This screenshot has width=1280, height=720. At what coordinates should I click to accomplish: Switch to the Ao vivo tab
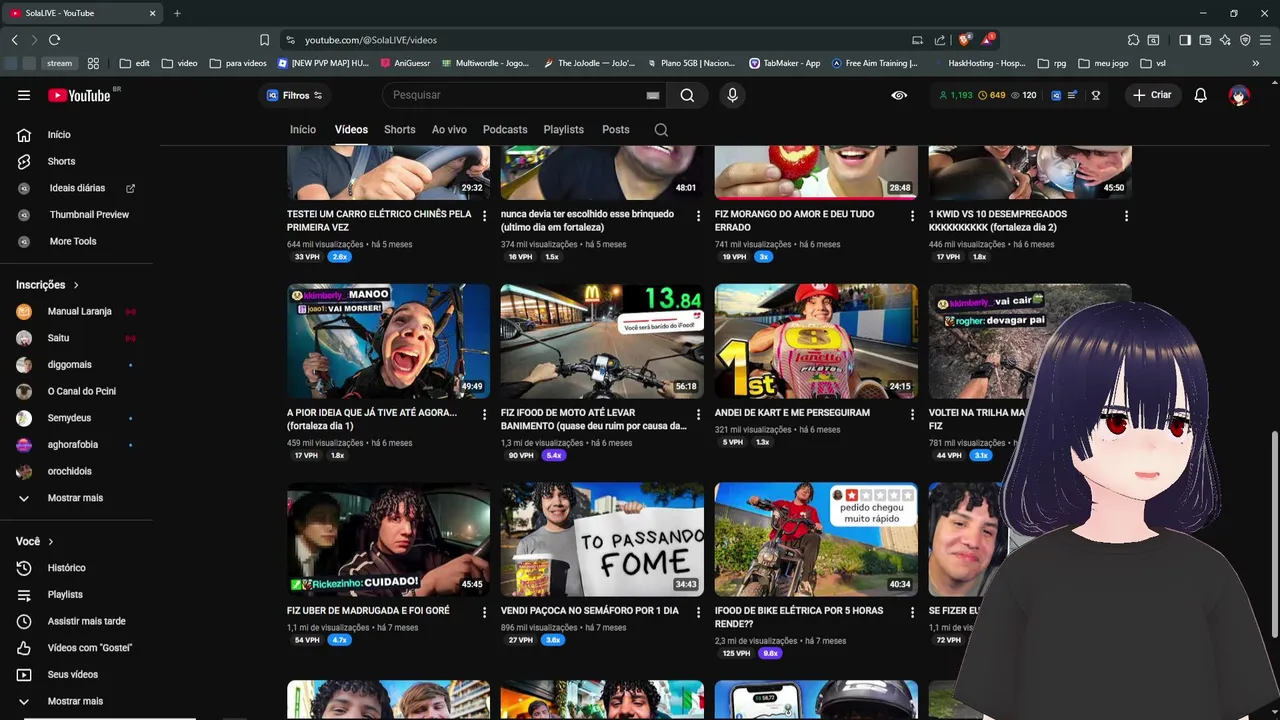click(x=449, y=130)
